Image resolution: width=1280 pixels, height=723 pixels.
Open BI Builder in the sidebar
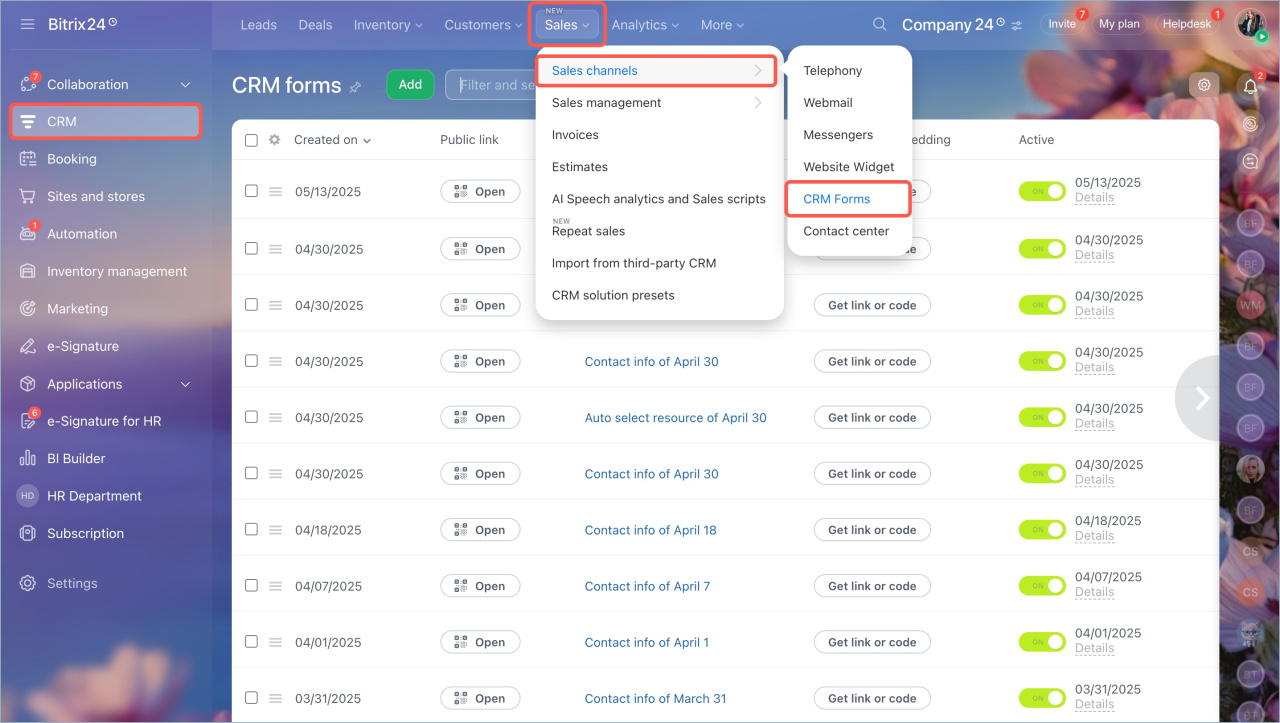(76, 459)
